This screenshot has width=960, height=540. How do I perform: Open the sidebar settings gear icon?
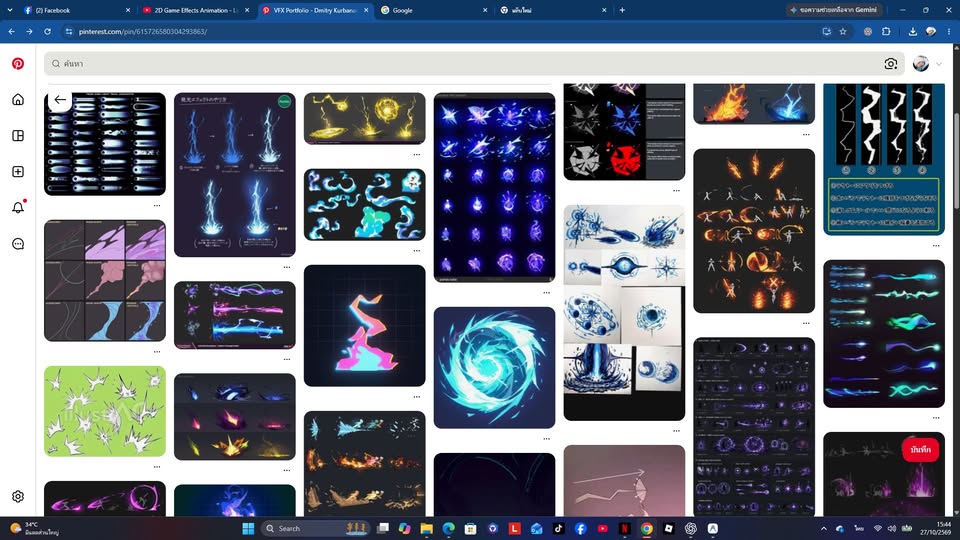point(18,497)
